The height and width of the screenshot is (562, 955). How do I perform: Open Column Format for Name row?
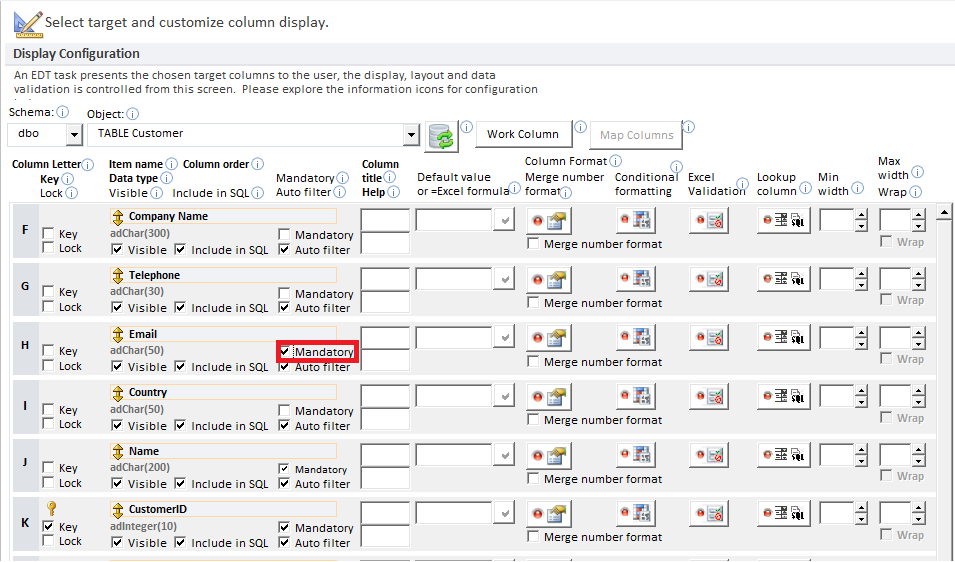click(x=549, y=455)
